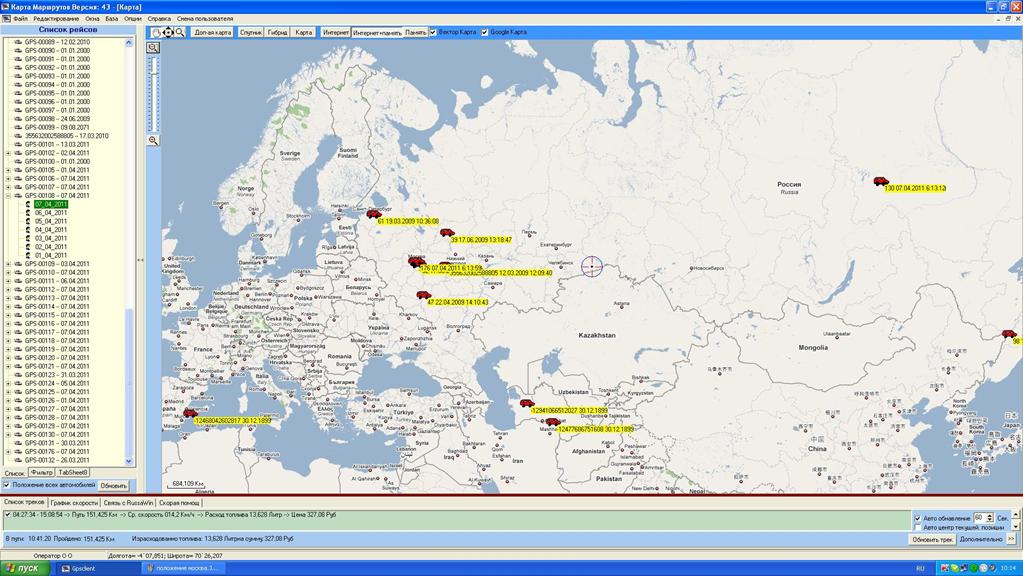Toggle the Вектор Карта checkbox

[433, 32]
